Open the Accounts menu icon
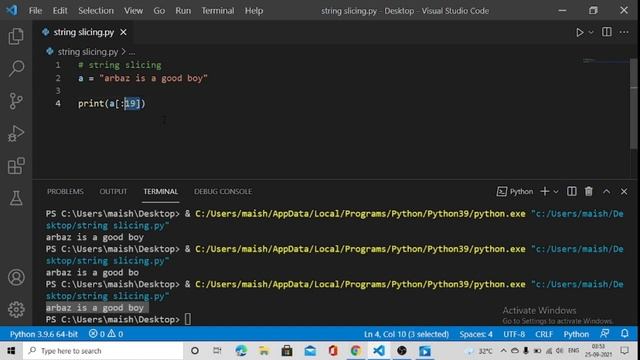640x360 pixels. pos(16,278)
